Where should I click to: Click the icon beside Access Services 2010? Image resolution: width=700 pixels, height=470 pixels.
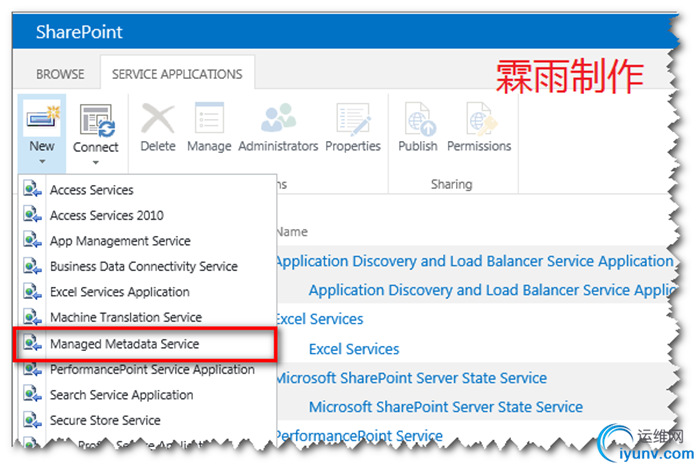point(32,215)
